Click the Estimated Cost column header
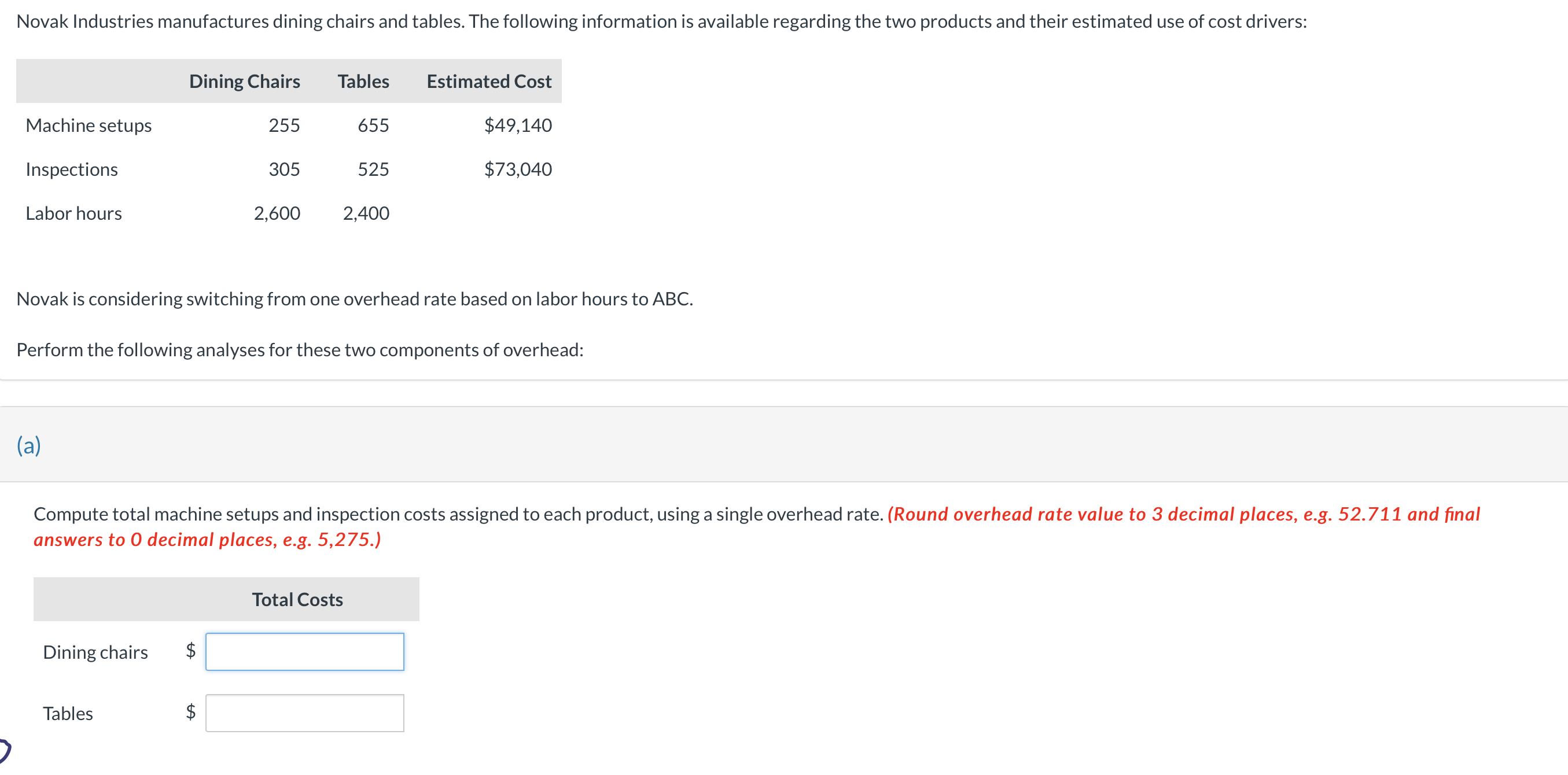Screen dimensions: 1568x775 489,81
